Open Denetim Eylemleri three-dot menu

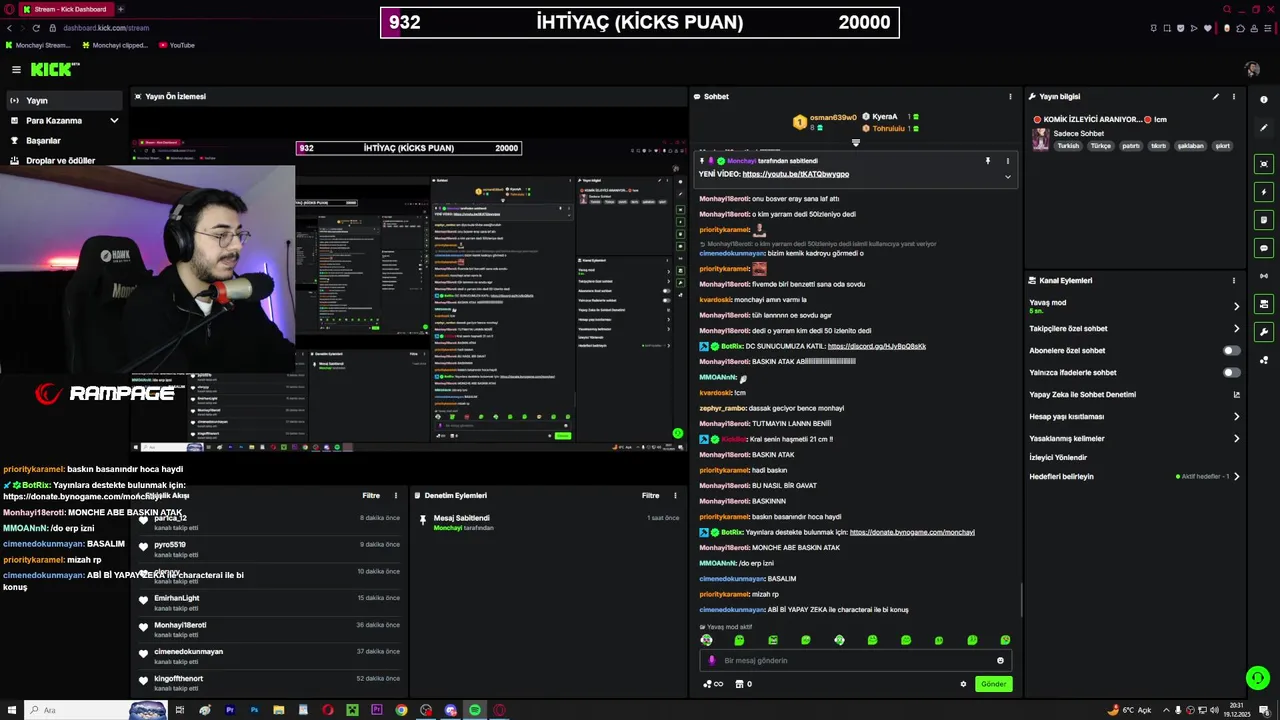click(x=676, y=495)
